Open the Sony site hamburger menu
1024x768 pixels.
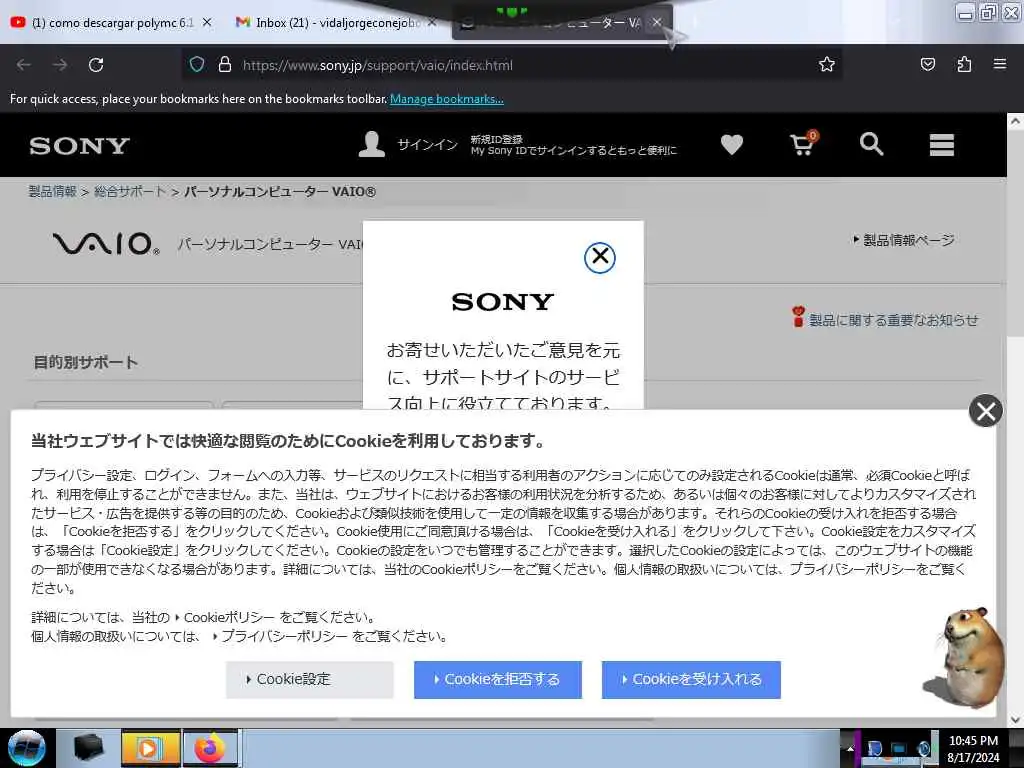click(x=942, y=144)
